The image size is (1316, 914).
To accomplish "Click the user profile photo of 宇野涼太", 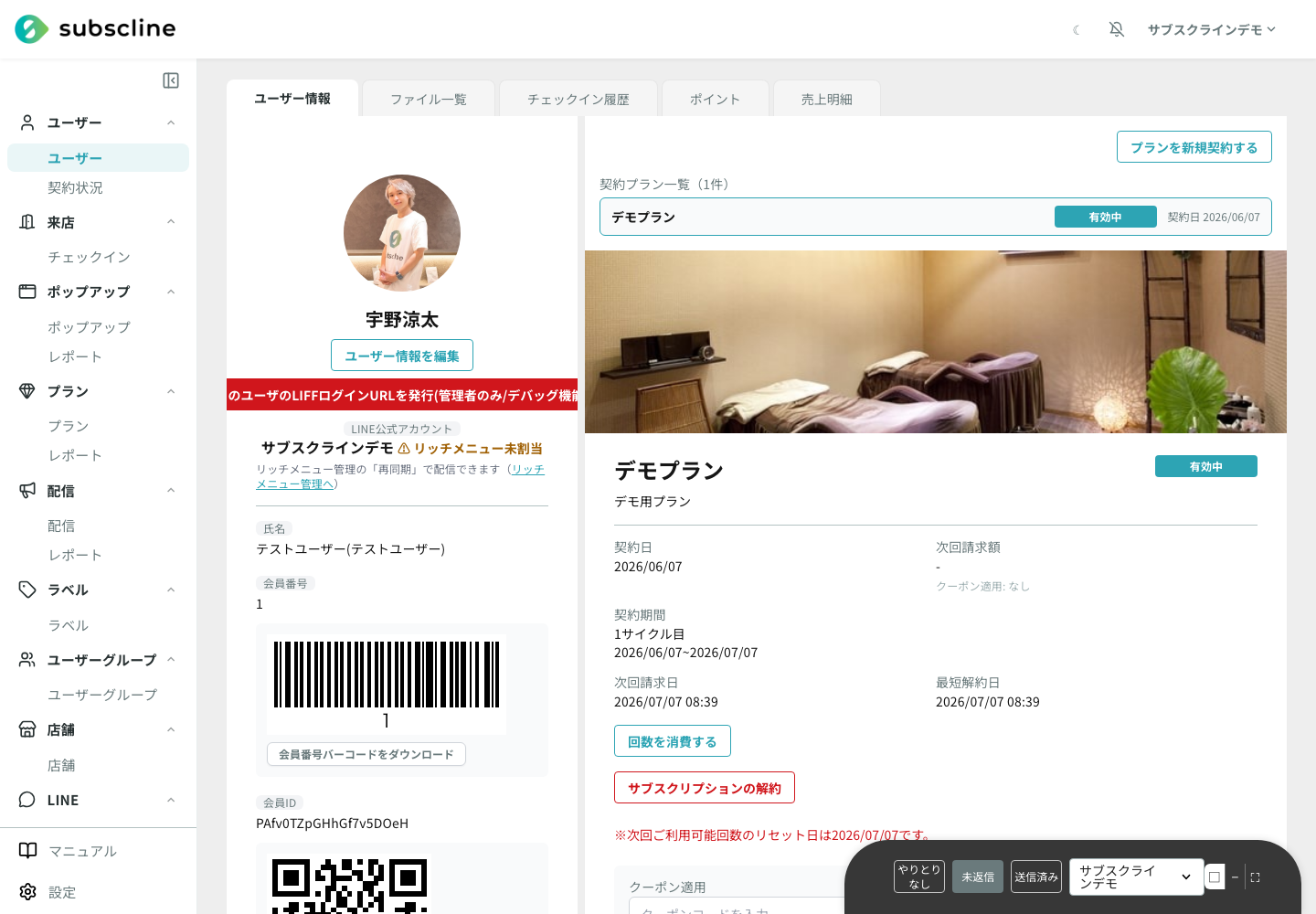I will tap(402, 233).
